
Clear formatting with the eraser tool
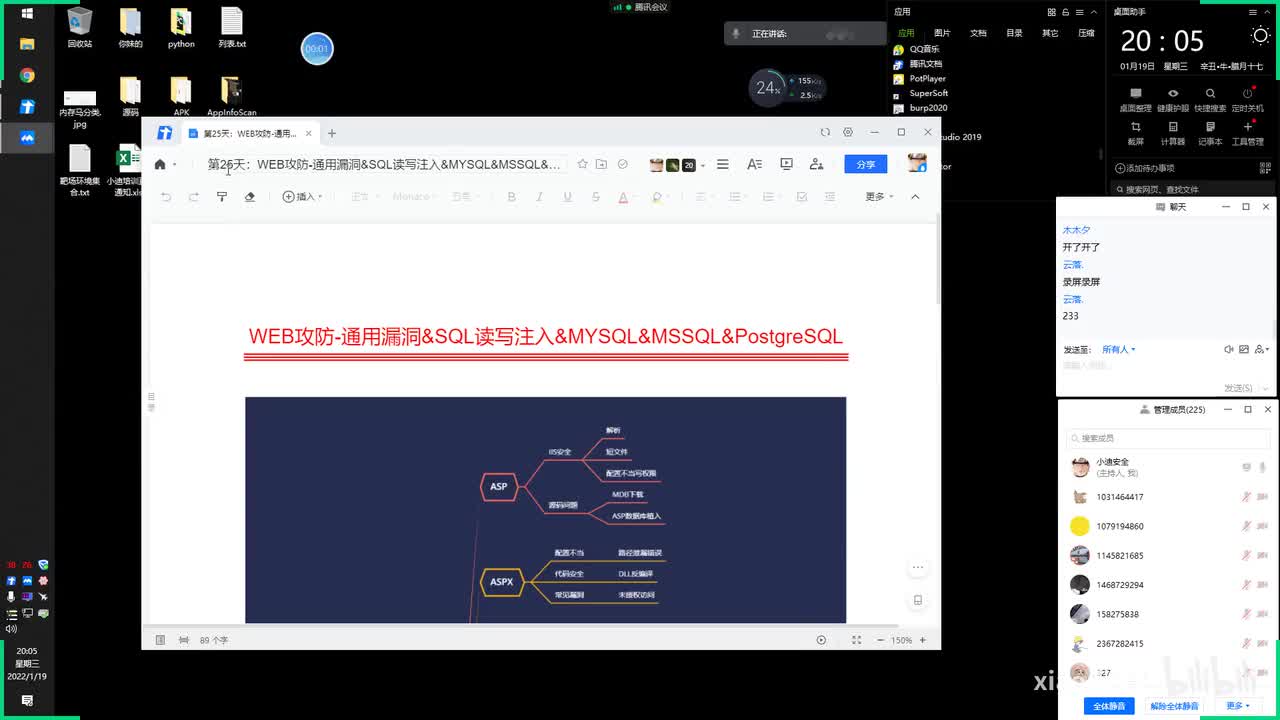[x=250, y=197]
